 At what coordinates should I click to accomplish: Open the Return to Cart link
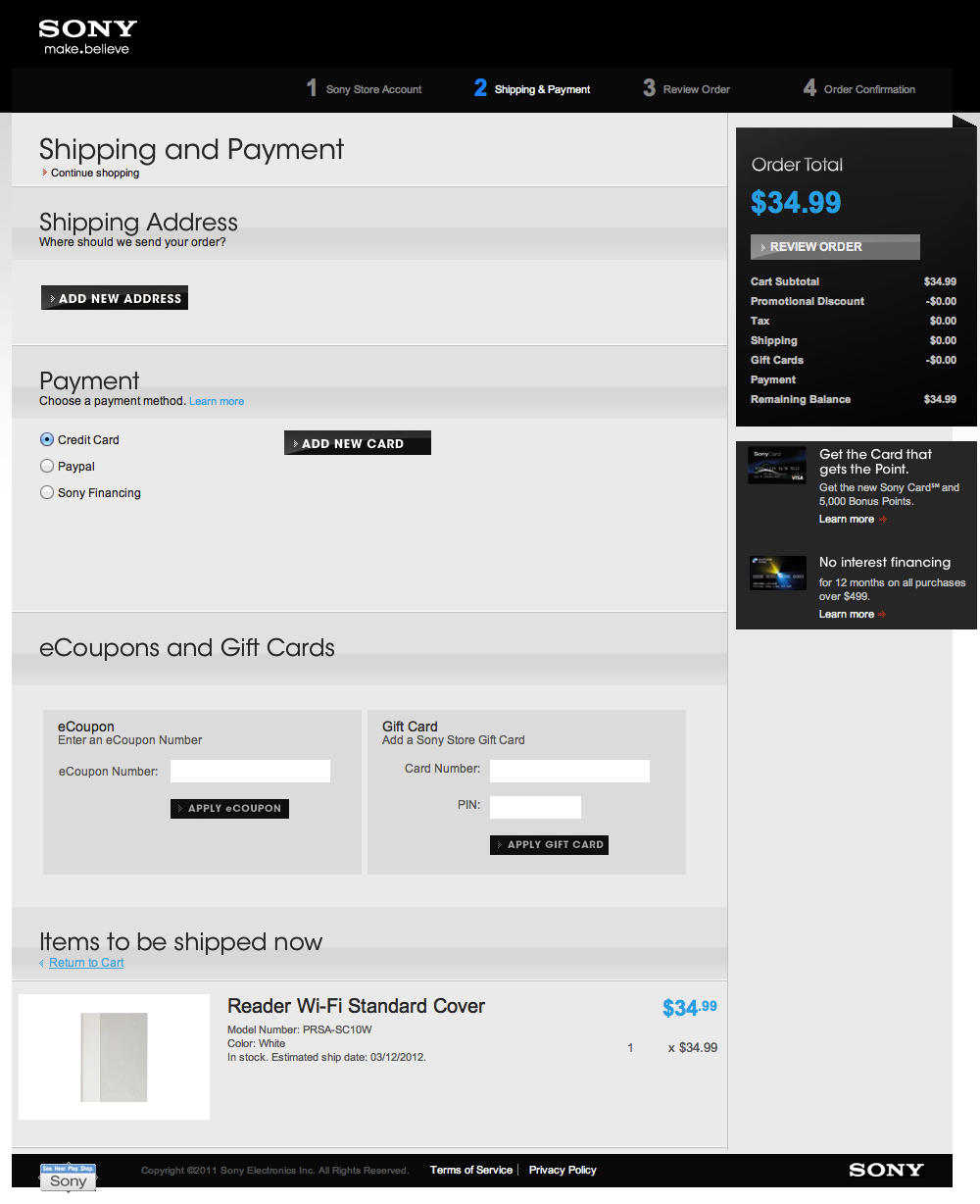click(85, 962)
